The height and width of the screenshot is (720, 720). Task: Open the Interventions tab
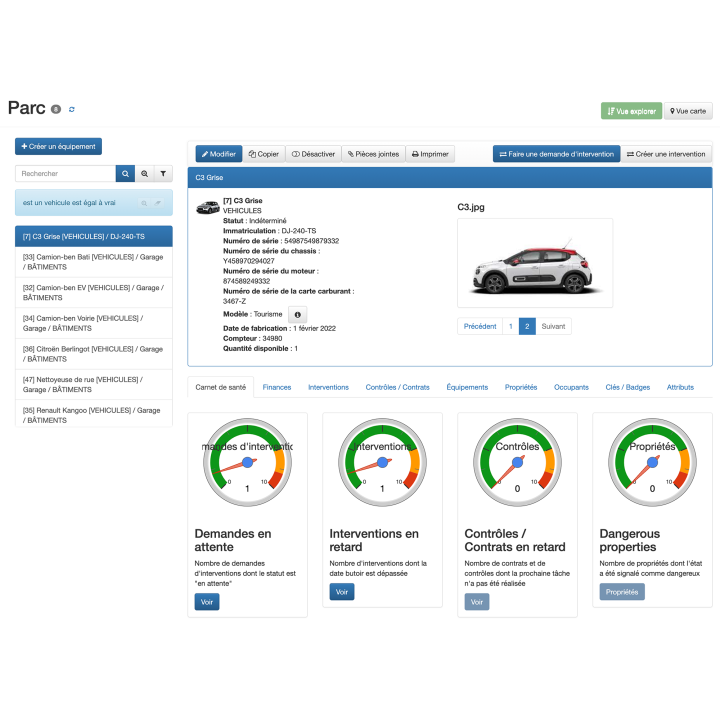pos(328,388)
